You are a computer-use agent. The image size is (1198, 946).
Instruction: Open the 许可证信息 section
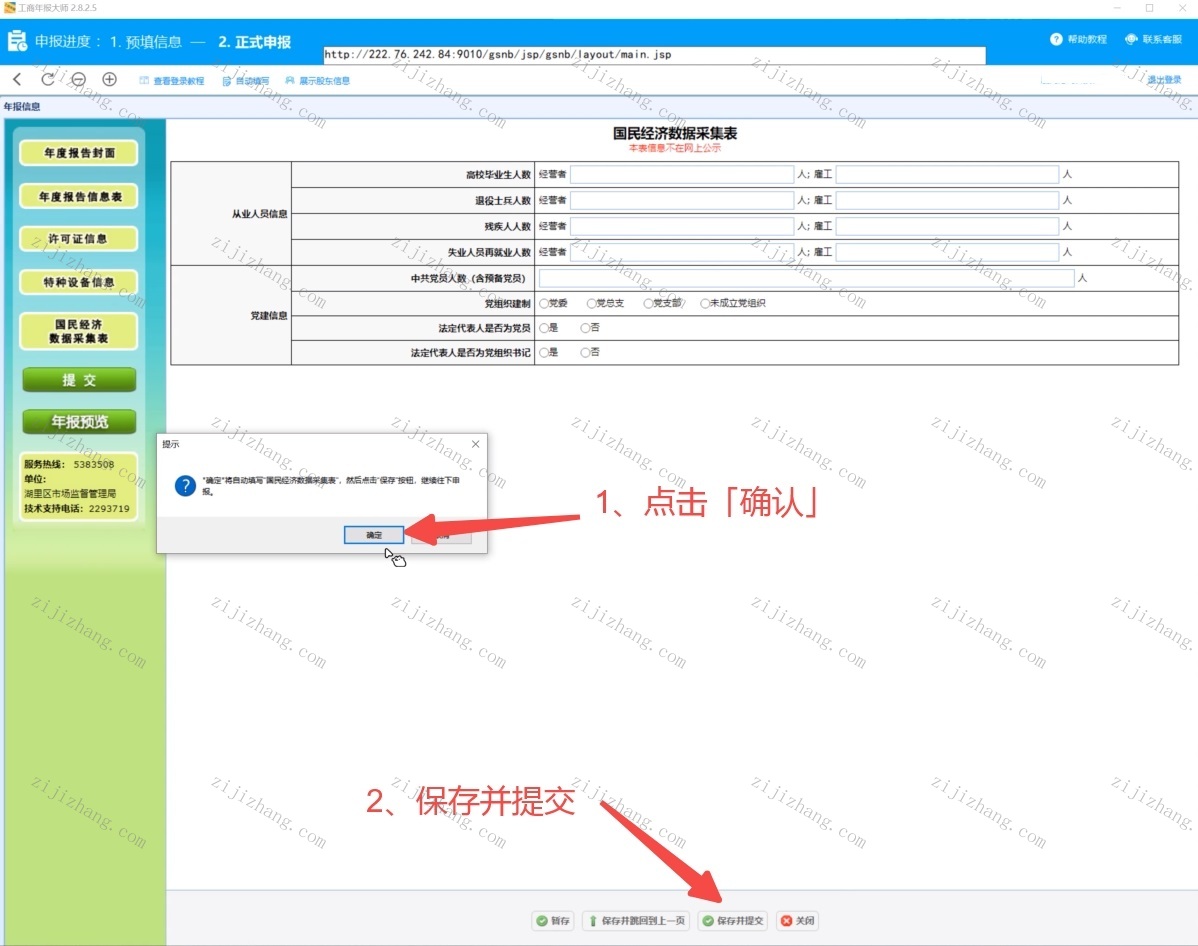coord(79,239)
